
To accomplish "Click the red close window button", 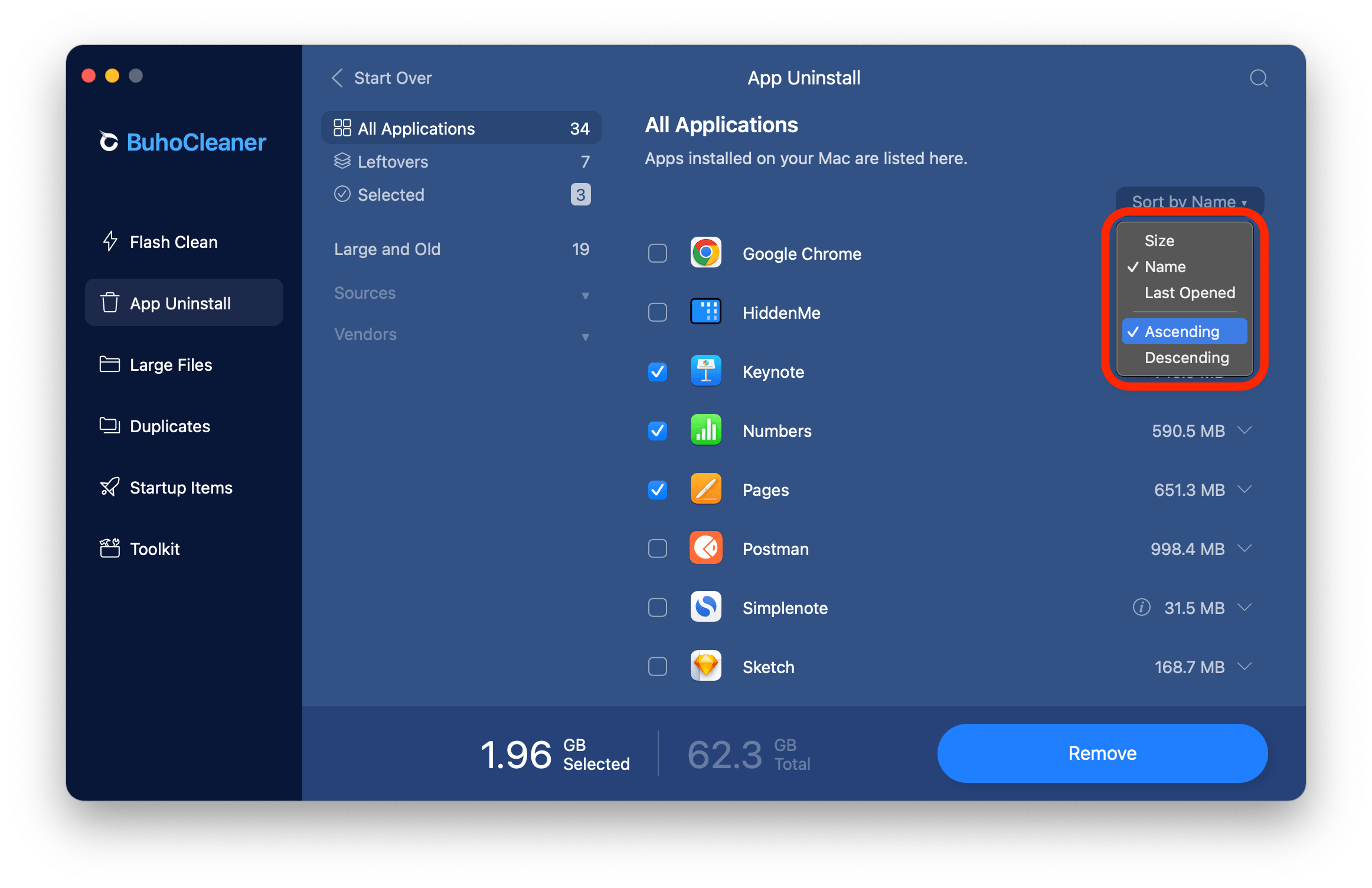I will [89, 76].
